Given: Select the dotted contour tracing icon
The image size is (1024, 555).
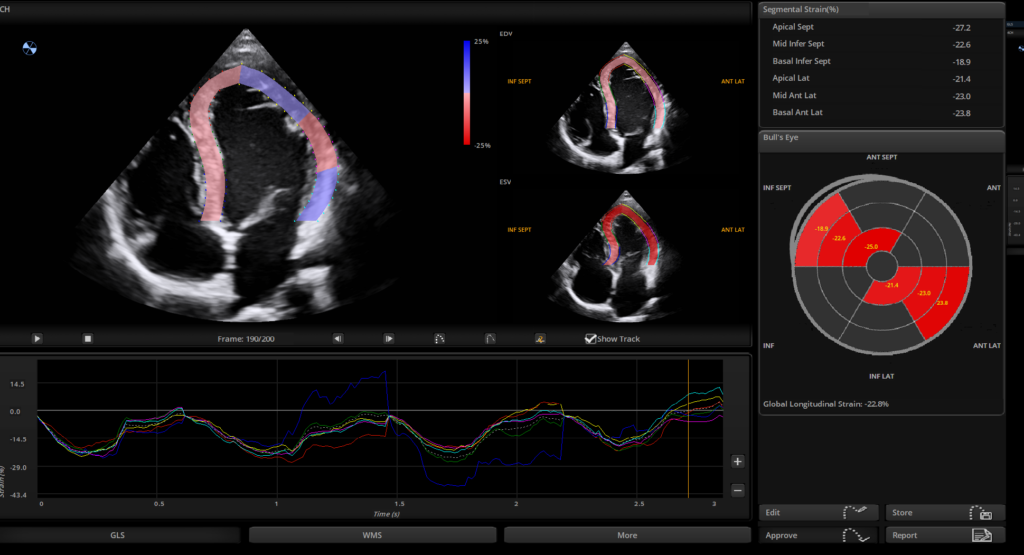Looking at the screenshot, I should (440, 338).
